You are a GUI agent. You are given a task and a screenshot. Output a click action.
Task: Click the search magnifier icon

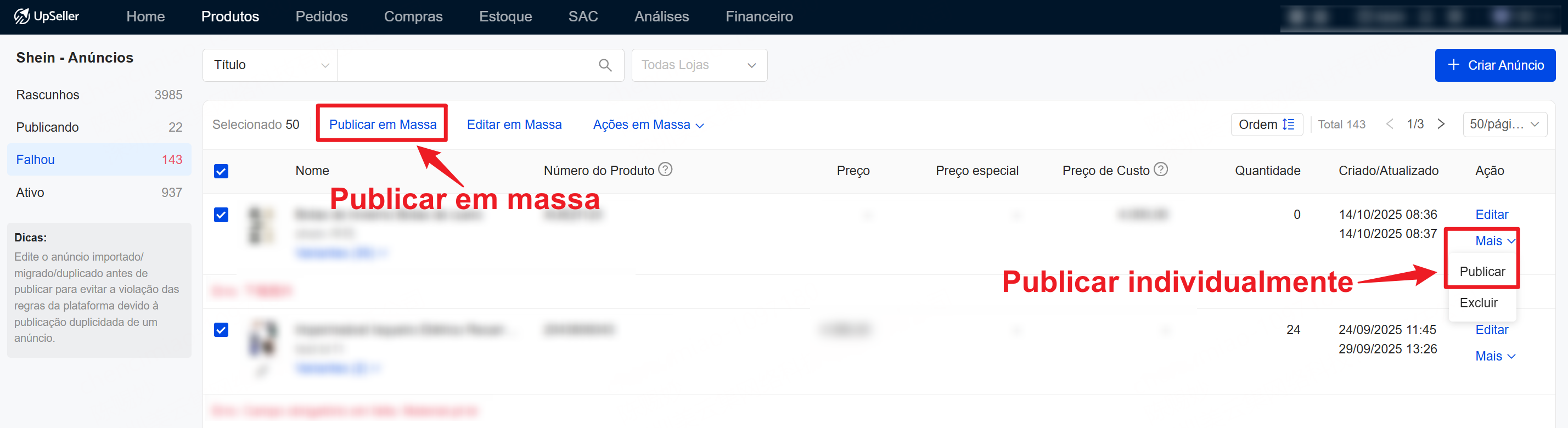604,65
